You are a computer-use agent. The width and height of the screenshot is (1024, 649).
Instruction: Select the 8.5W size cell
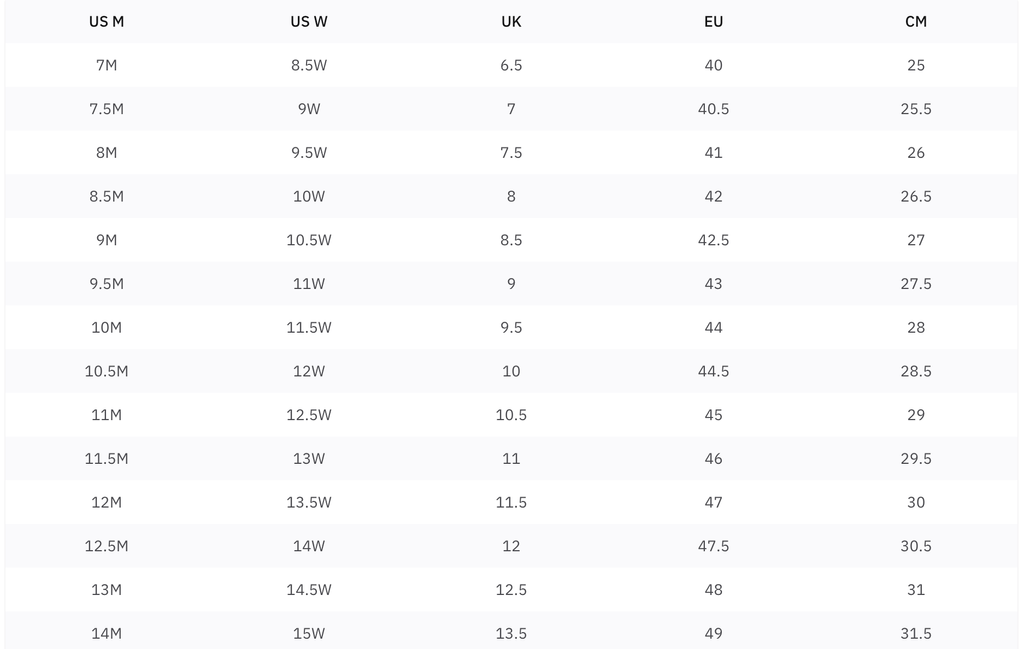click(x=308, y=65)
